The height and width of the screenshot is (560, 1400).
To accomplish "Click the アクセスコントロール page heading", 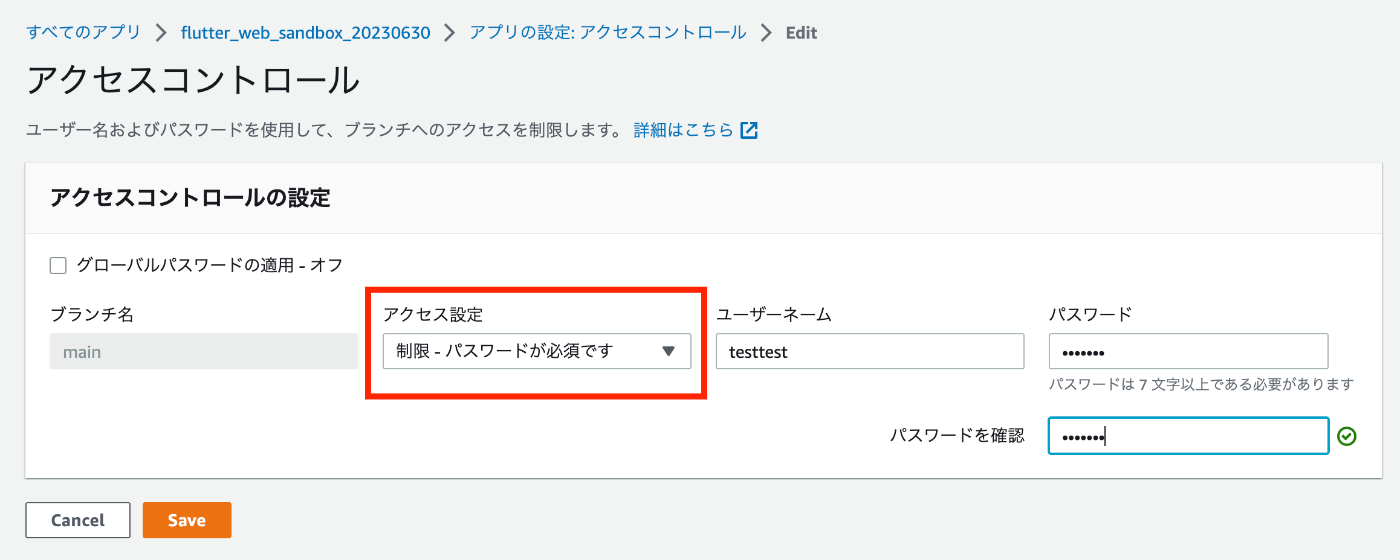I will 193,80.
